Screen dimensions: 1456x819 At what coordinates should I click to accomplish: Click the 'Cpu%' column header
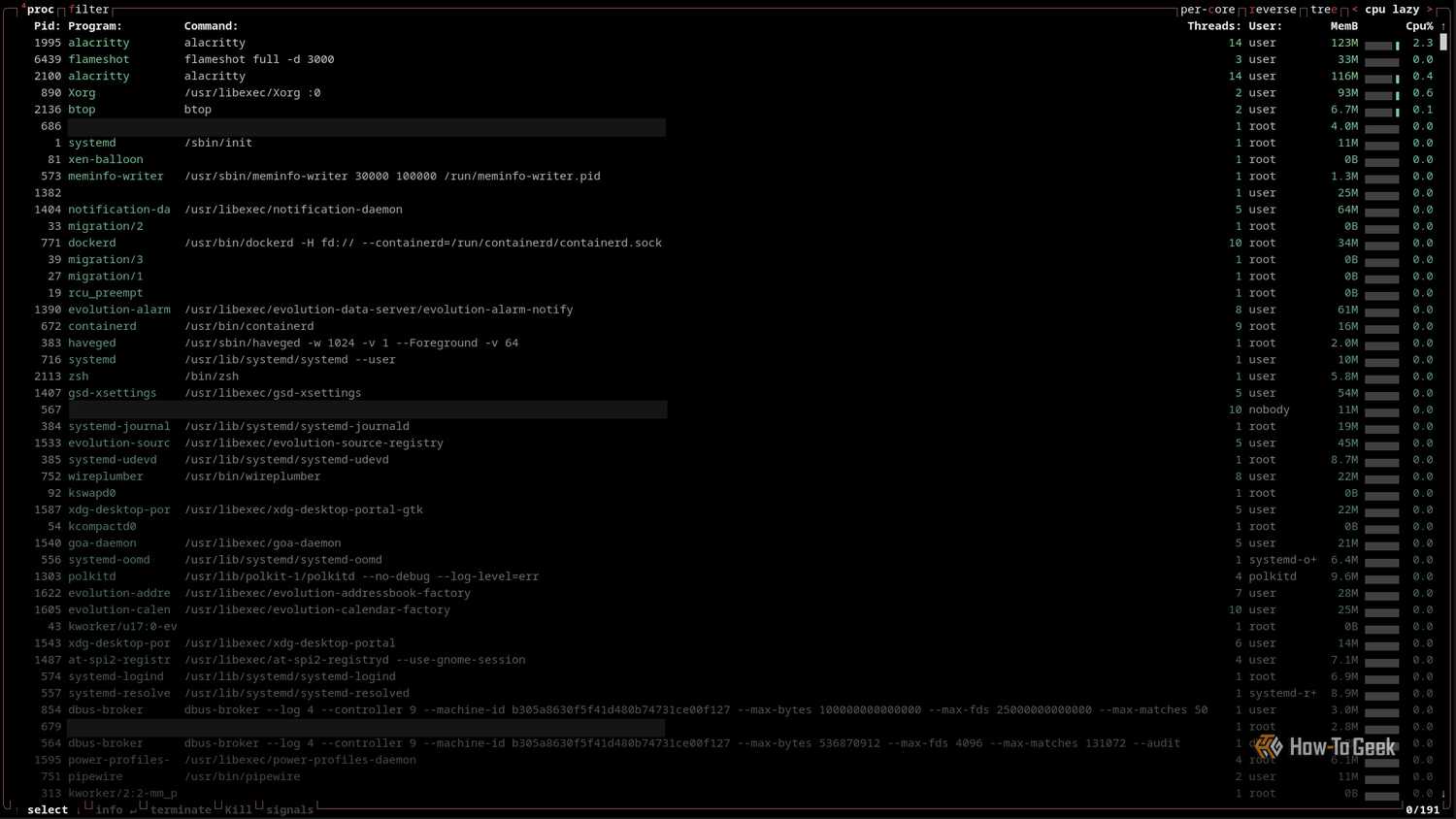tap(1420, 26)
